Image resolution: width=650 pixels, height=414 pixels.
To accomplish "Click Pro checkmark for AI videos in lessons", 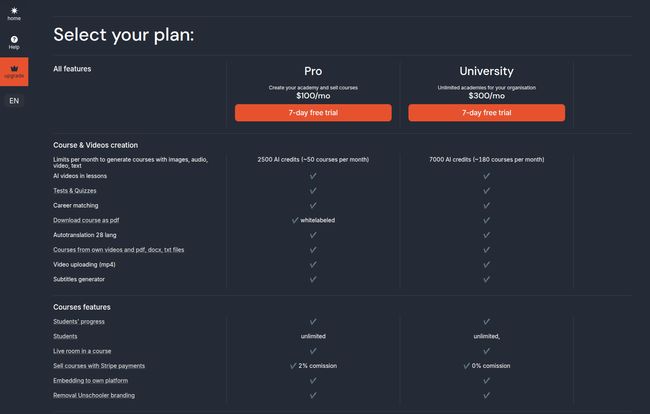I will [313, 176].
